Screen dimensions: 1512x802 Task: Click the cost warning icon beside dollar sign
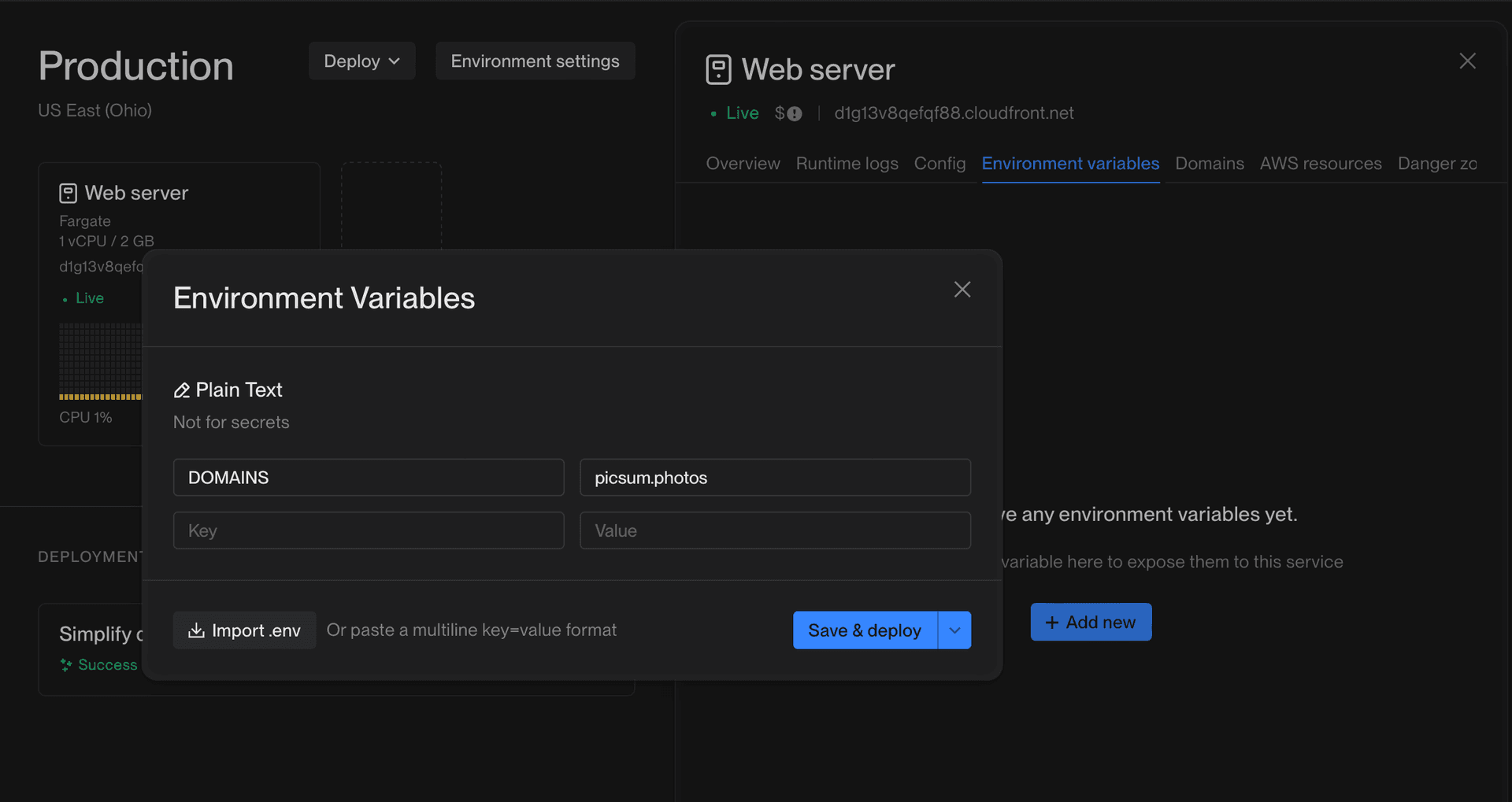pos(795,114)
